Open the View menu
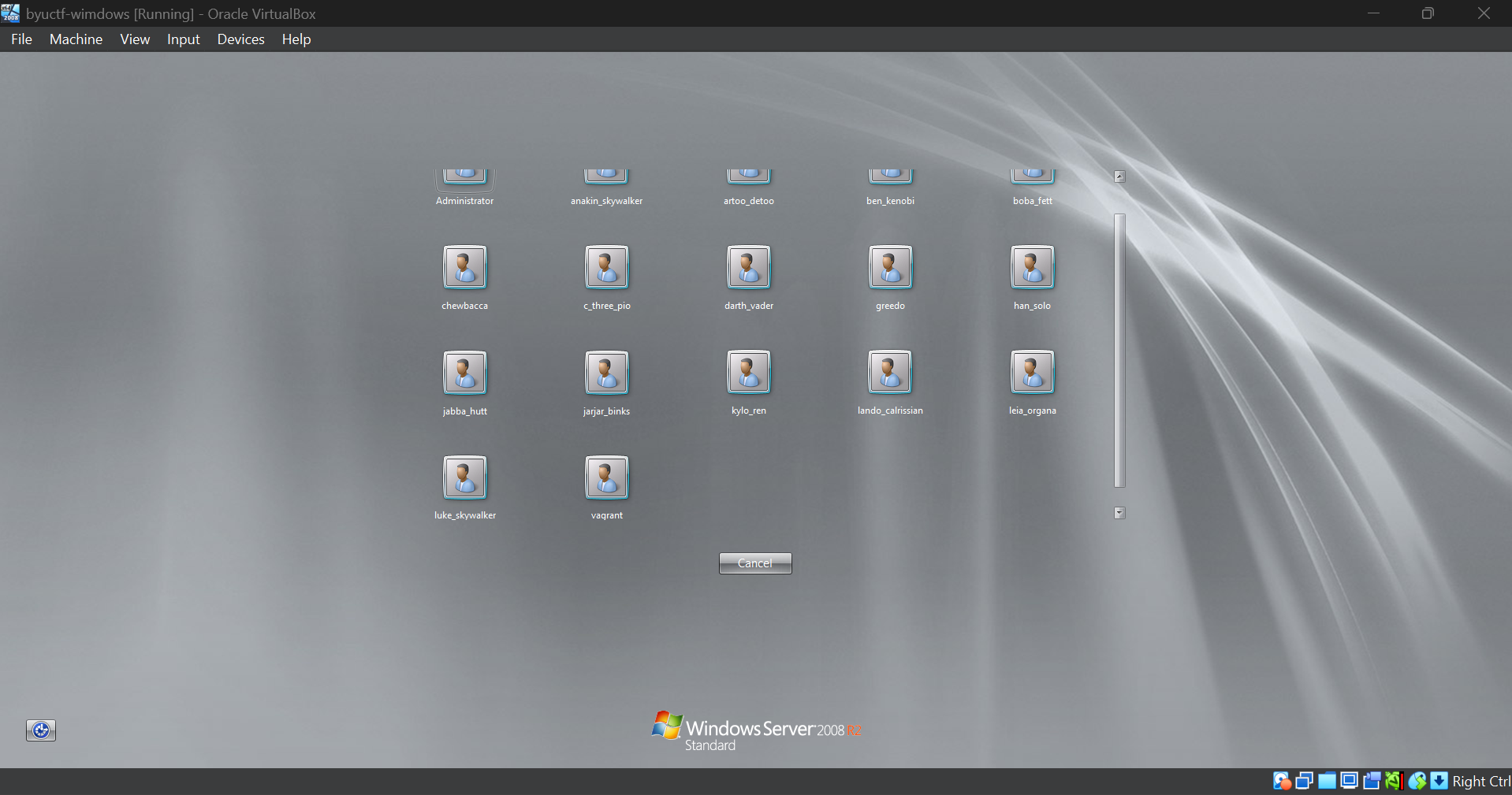This screenshot has width=1512, height=795. [x=135, y=39]
